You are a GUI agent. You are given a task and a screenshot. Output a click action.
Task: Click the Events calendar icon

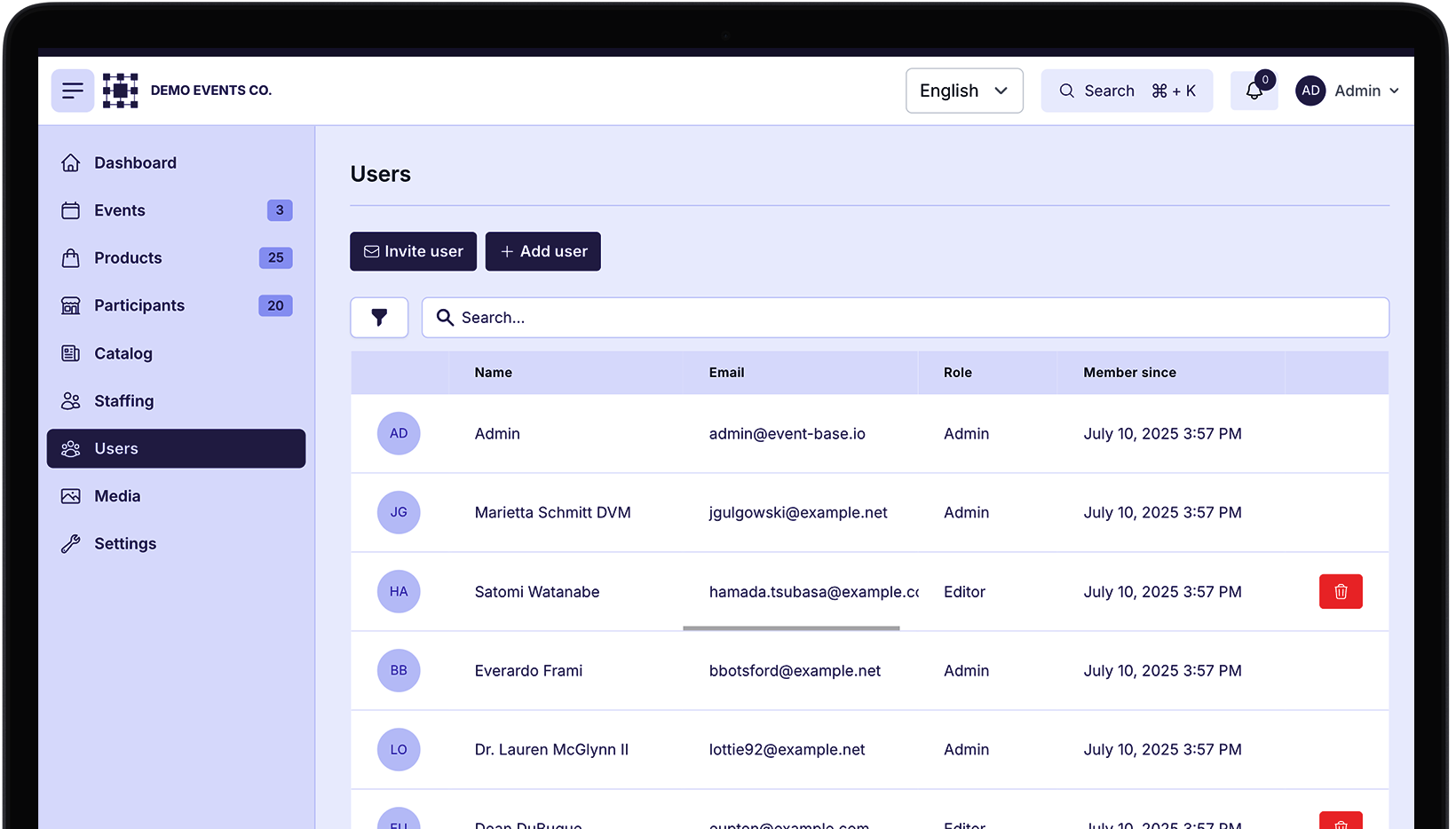click(71, 210)
